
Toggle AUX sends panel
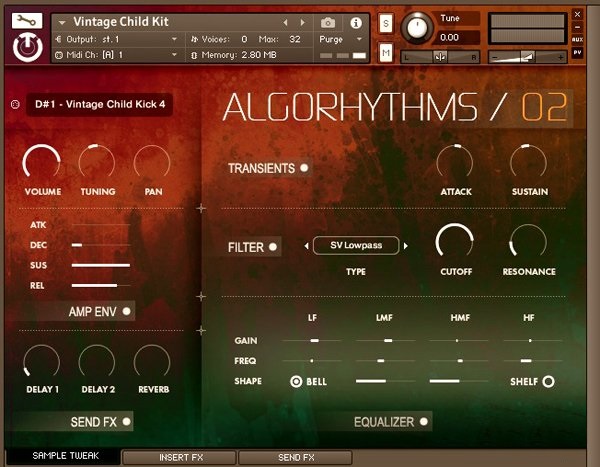577,39
